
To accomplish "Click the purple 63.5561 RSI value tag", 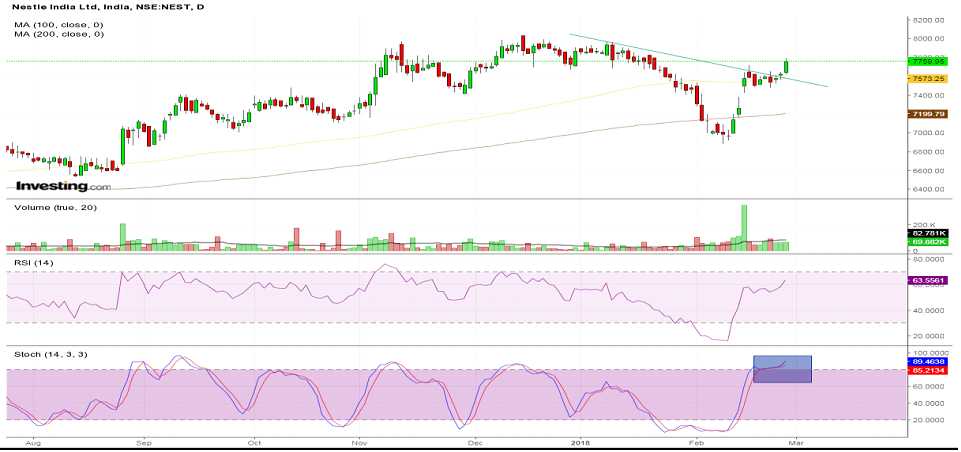I will tap(928, 280).
